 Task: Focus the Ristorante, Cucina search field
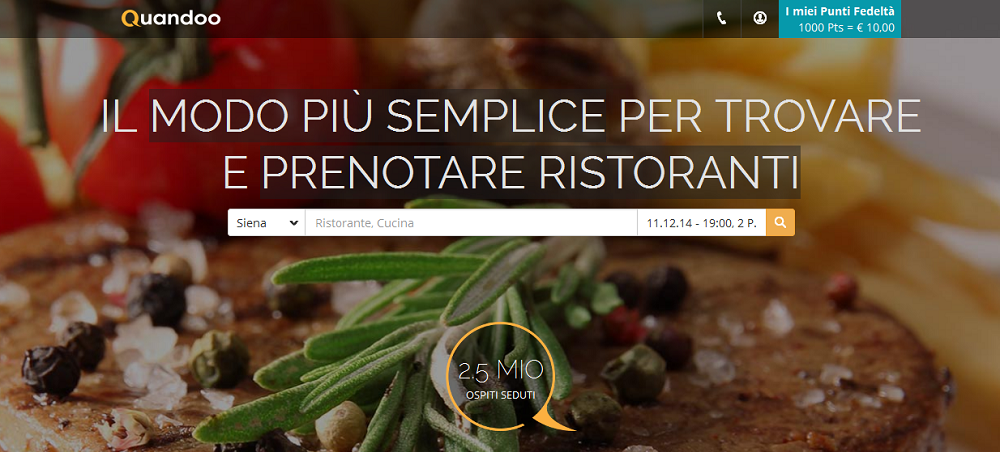click(x=471, y=222)
